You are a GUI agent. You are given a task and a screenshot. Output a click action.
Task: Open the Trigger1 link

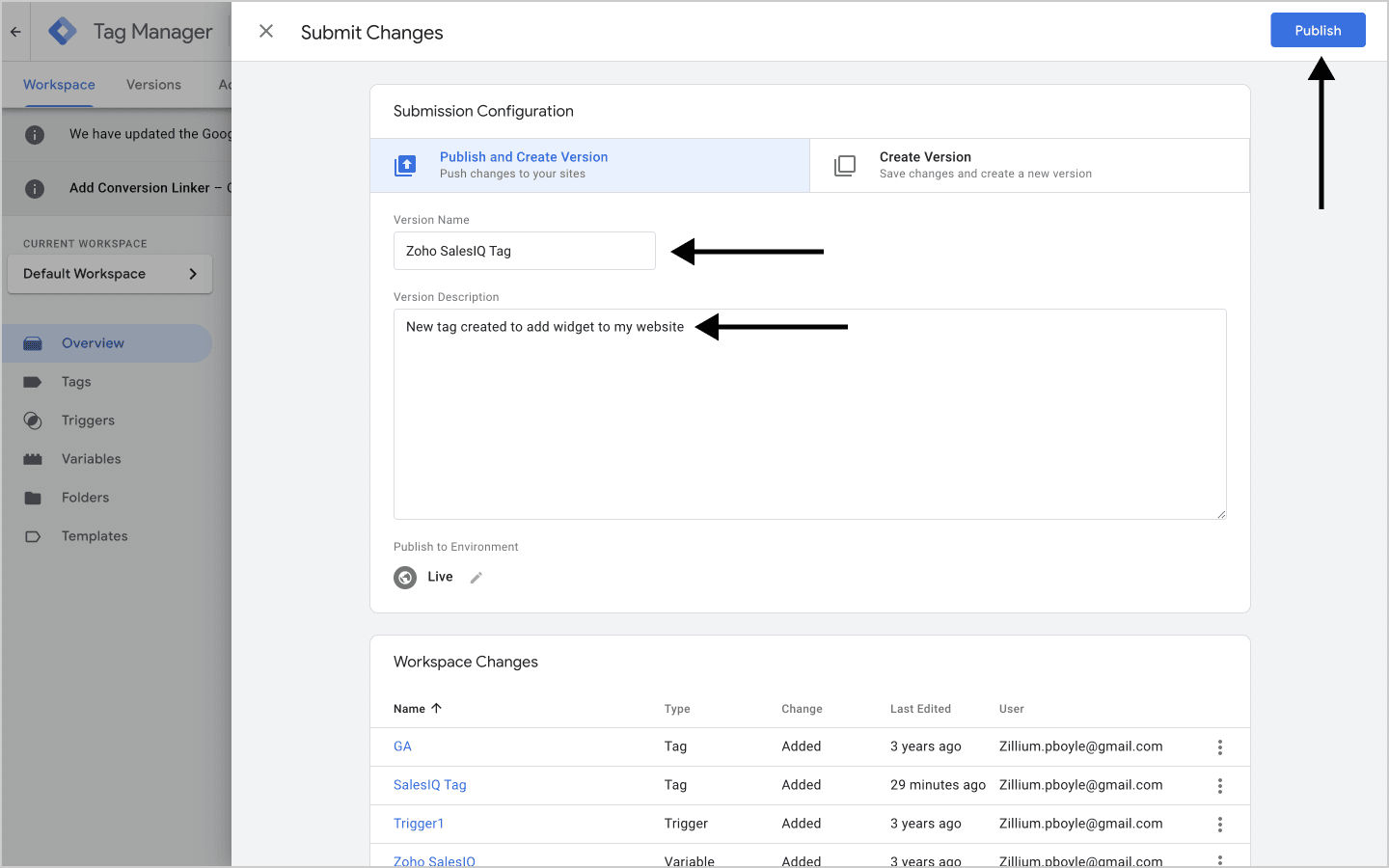(419, 824)
